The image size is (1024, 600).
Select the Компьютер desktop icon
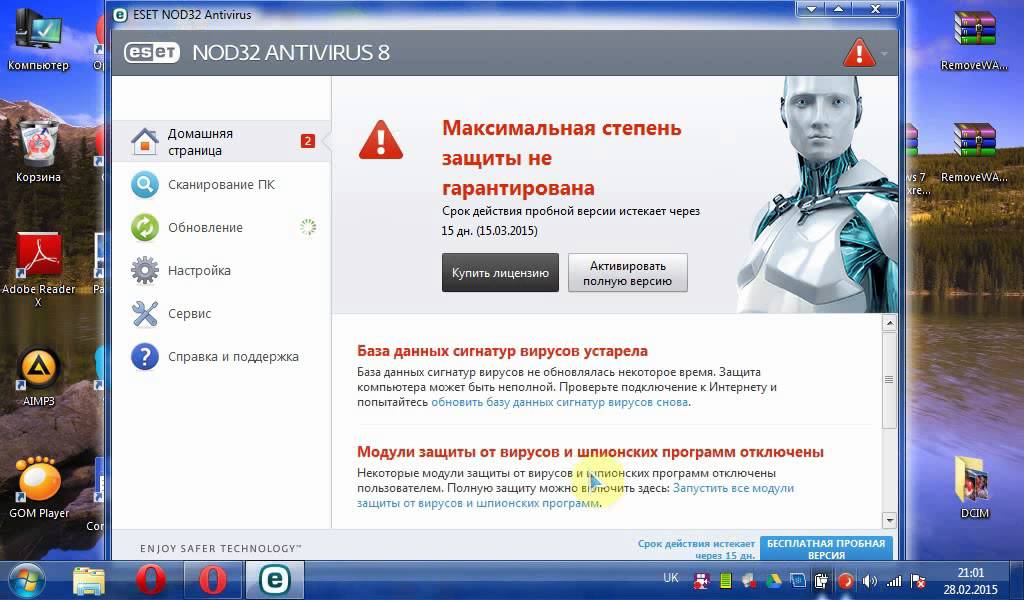click(38, 39)
